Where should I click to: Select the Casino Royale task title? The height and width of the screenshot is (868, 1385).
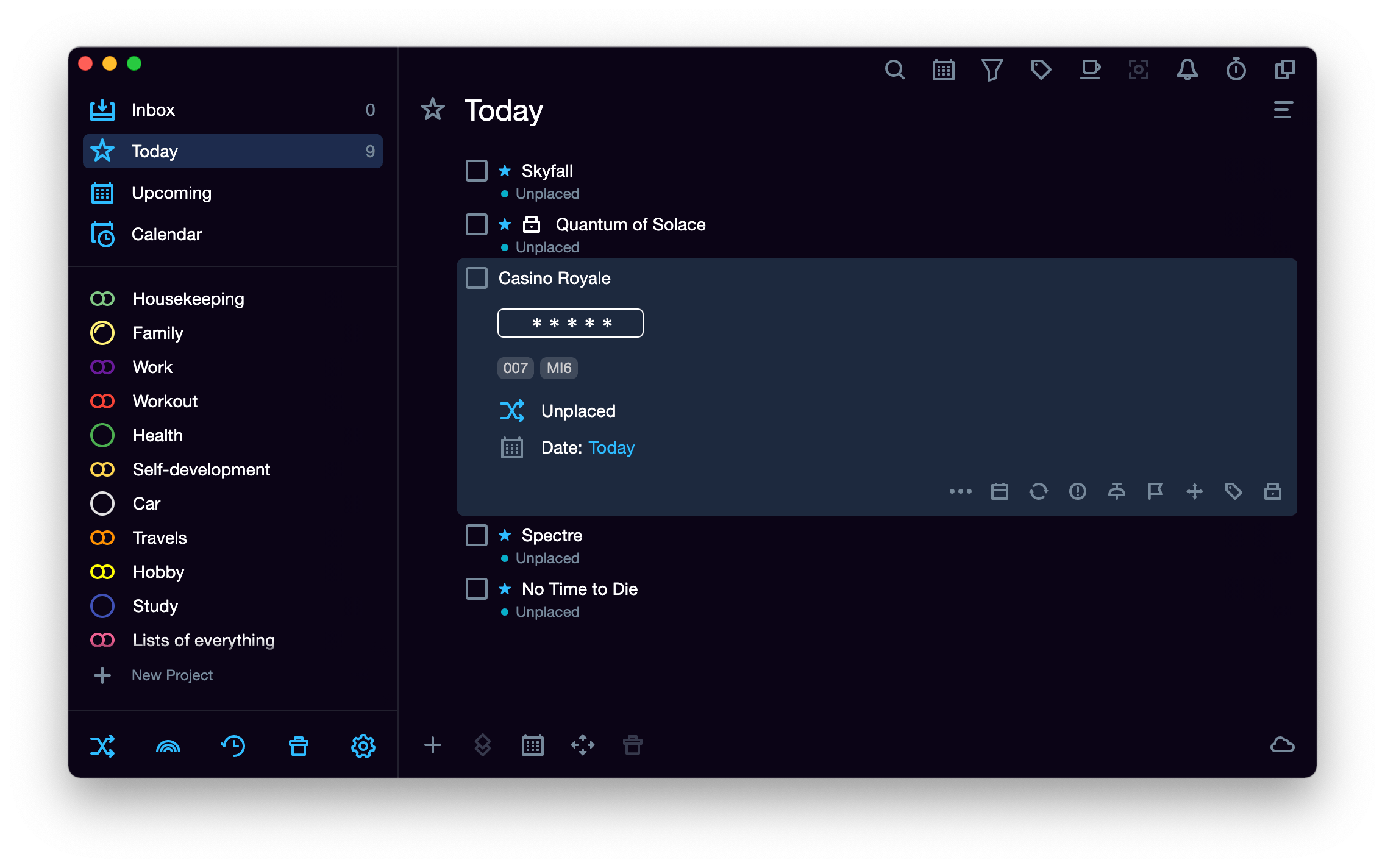click(554, 278)
